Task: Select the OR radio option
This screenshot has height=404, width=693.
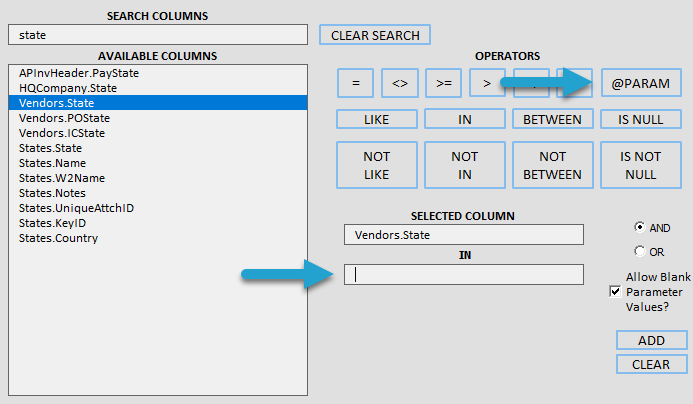Action: (640, 251)
